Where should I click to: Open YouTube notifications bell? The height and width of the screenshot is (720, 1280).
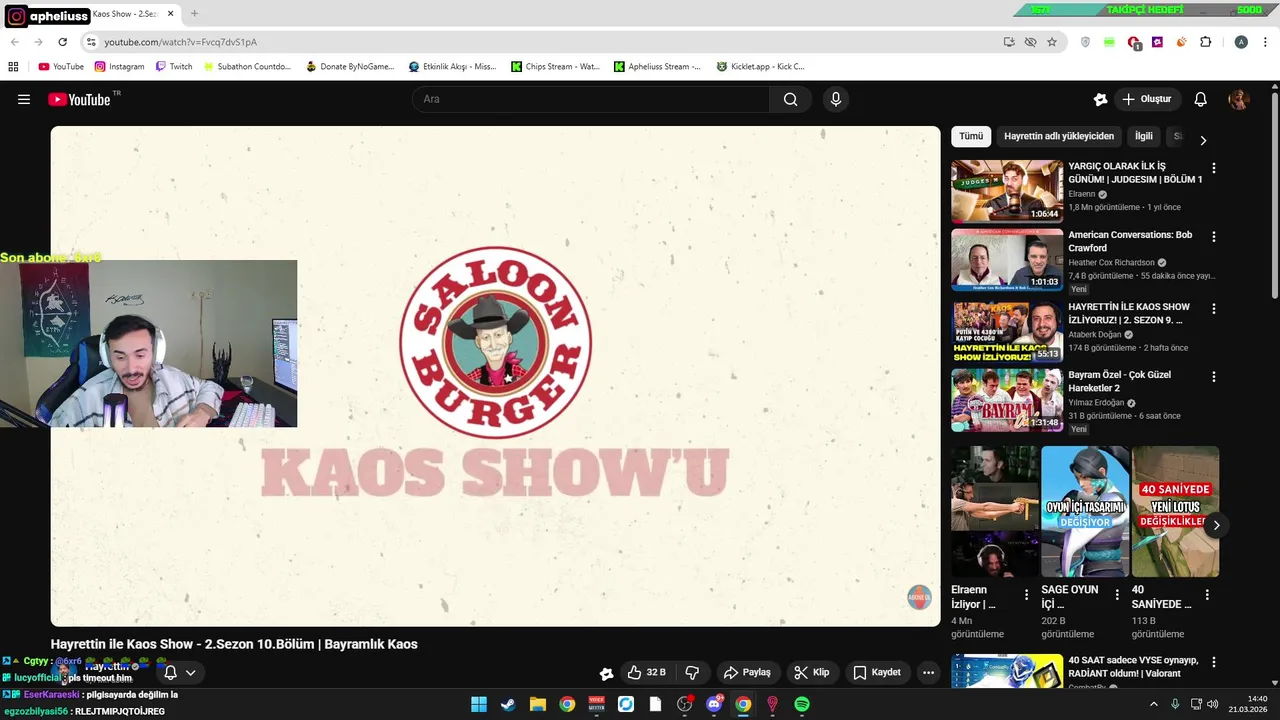1201,99
